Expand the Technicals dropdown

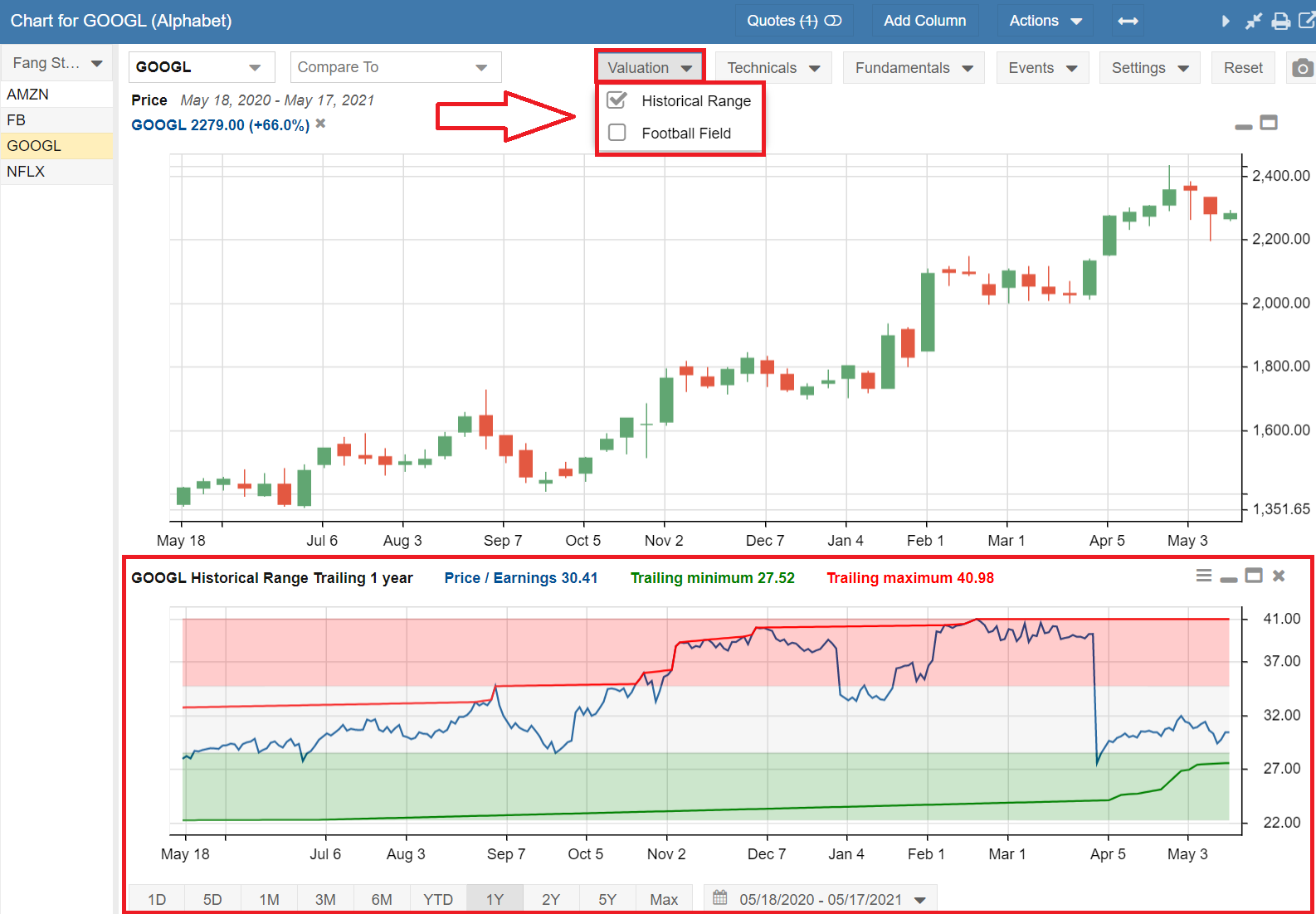coord(773,68)
